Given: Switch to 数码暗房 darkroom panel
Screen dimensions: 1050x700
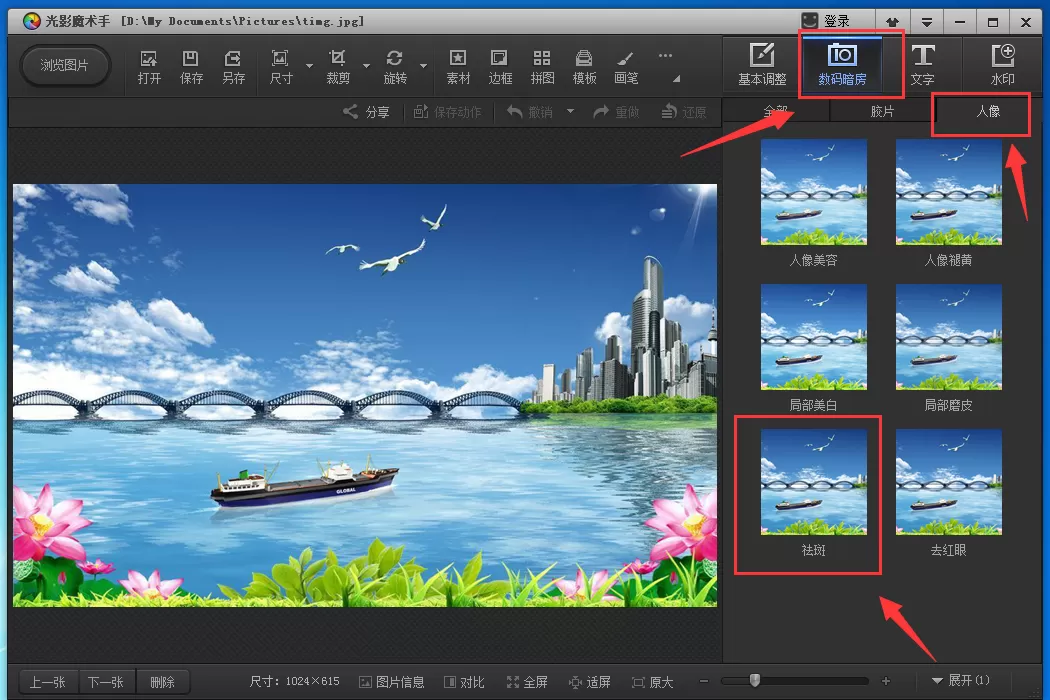Looking at the screenshot, I should click(x=842, y=65).
